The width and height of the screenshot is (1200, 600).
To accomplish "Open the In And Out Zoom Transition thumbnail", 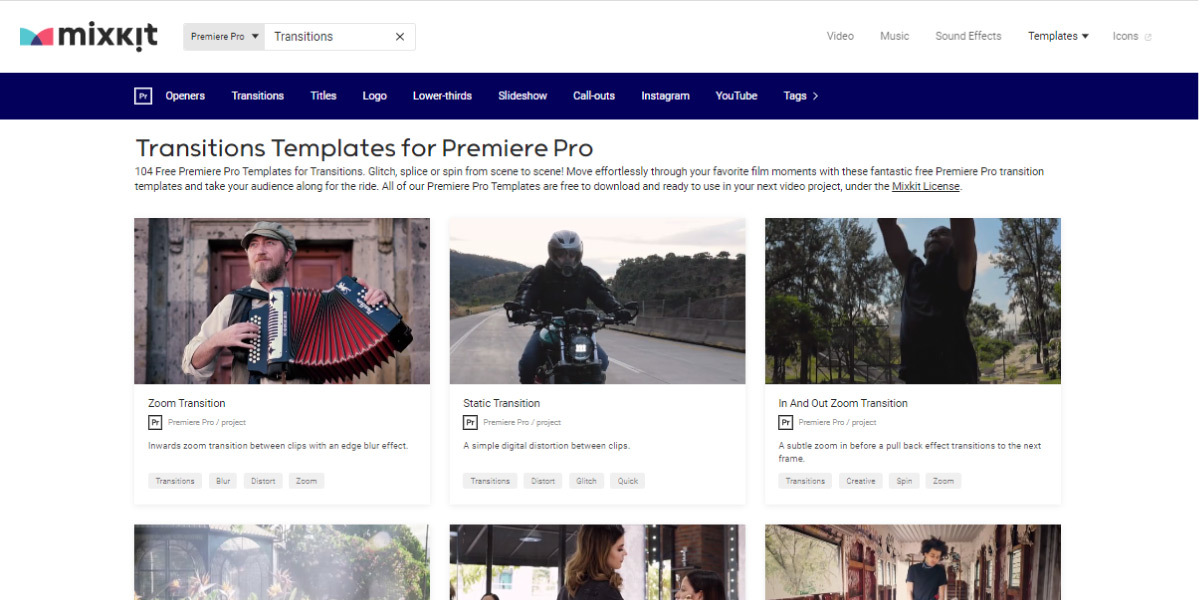I will tap(913, 301).
